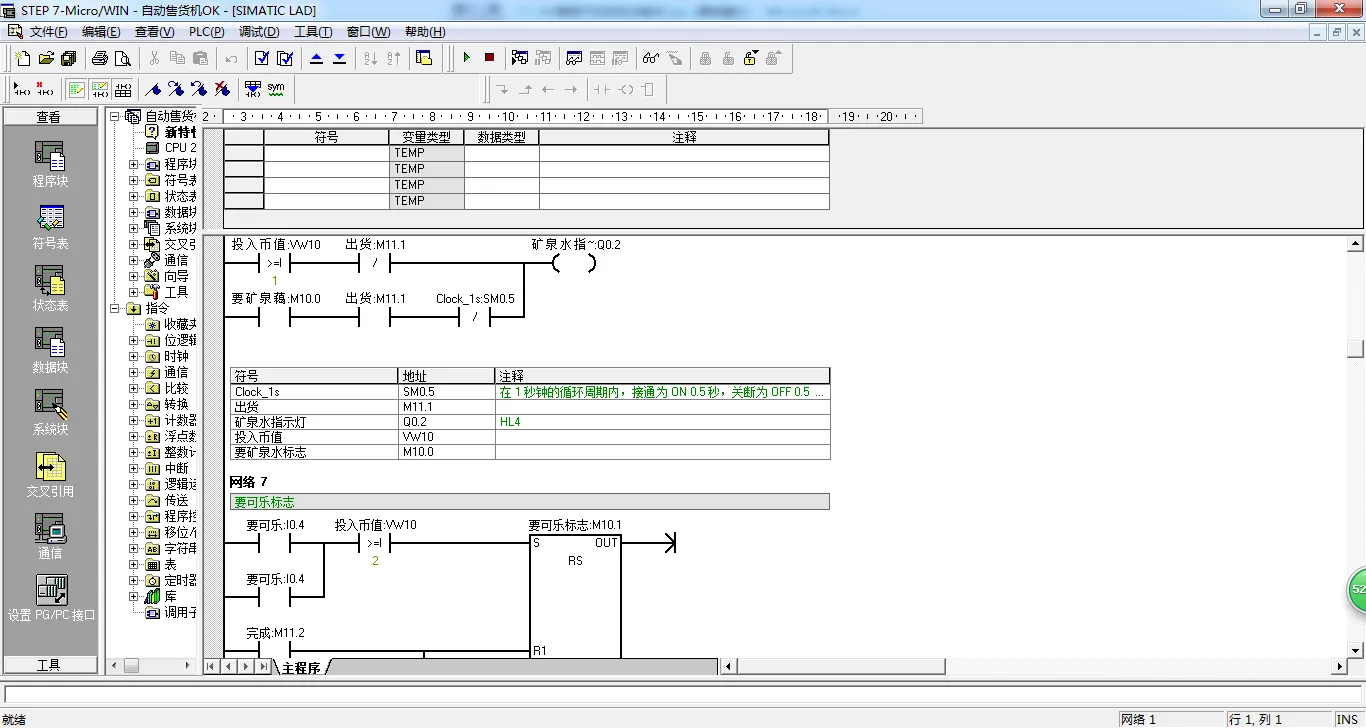Expand the 计数器 instruction folder
The width and height of the screenshot is (1366, 728).
coord(134,420)
